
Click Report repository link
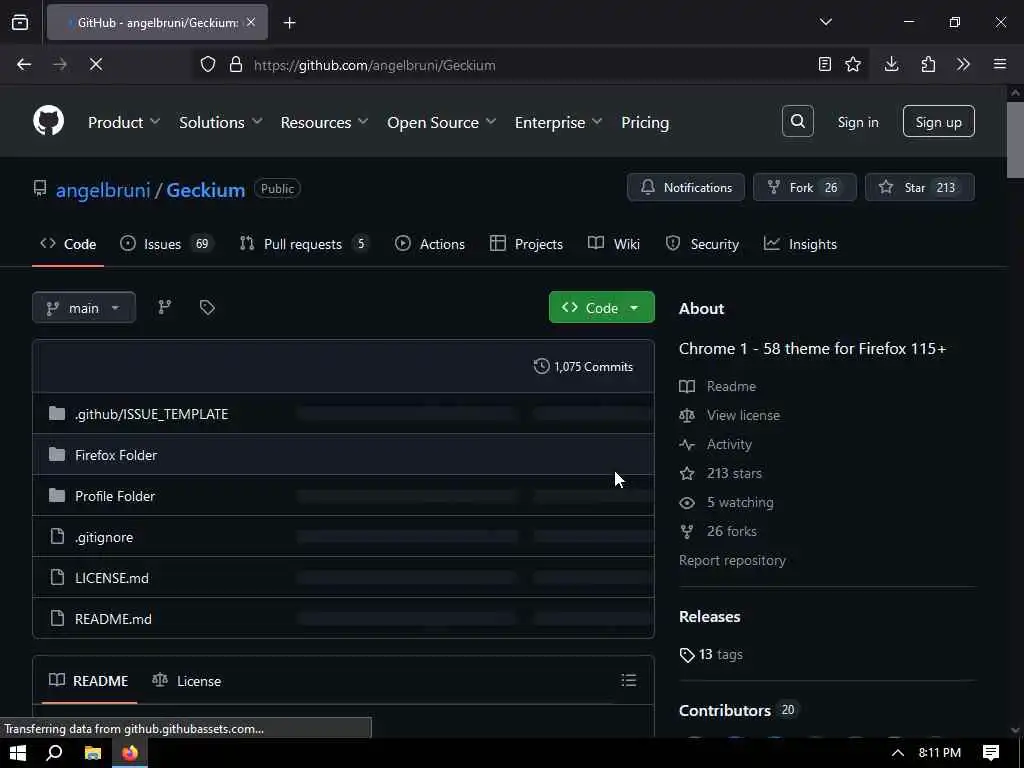click(732, 560)
